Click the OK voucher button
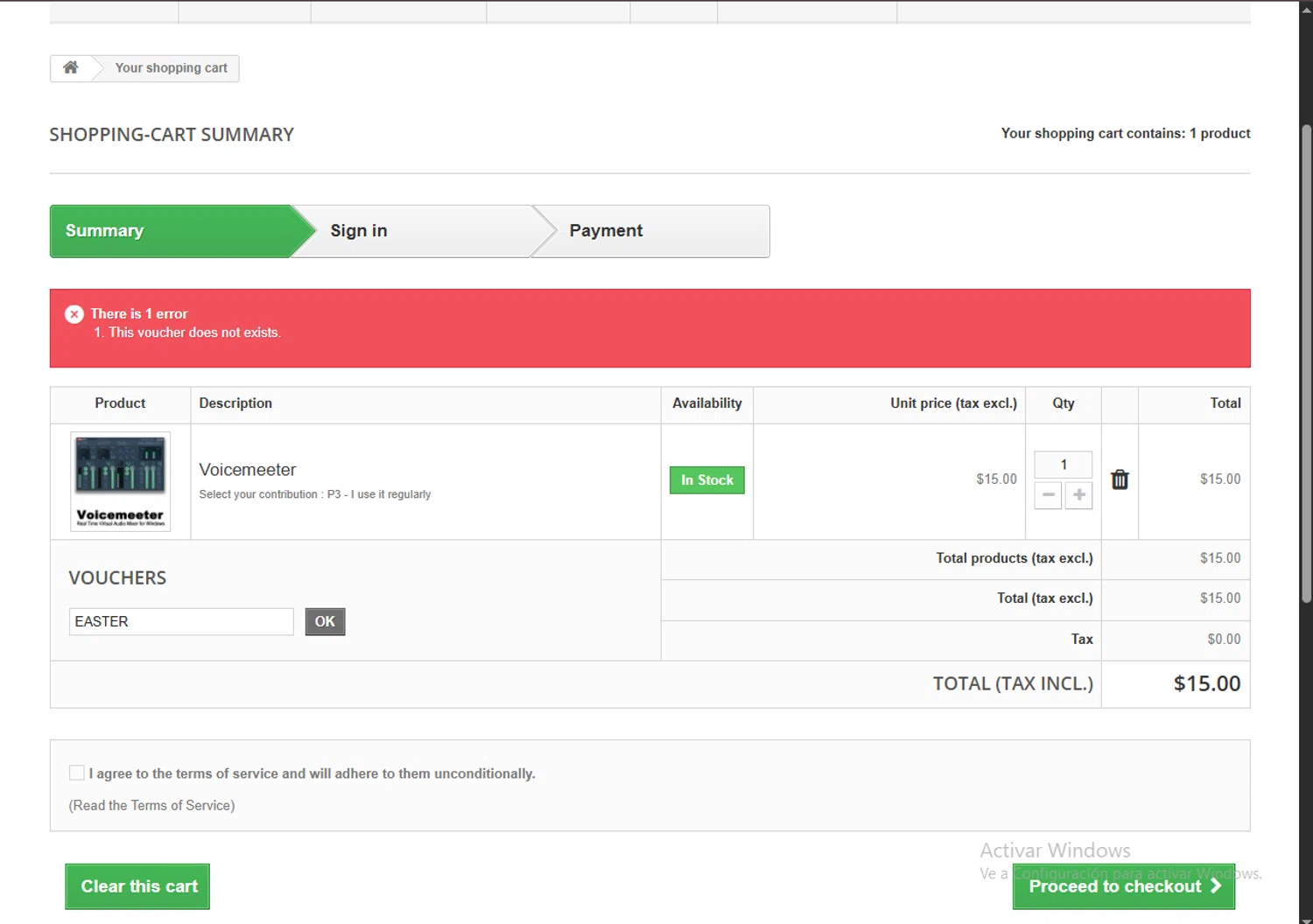Screen dimensions: 1313x924 click(x=325, y=621)
